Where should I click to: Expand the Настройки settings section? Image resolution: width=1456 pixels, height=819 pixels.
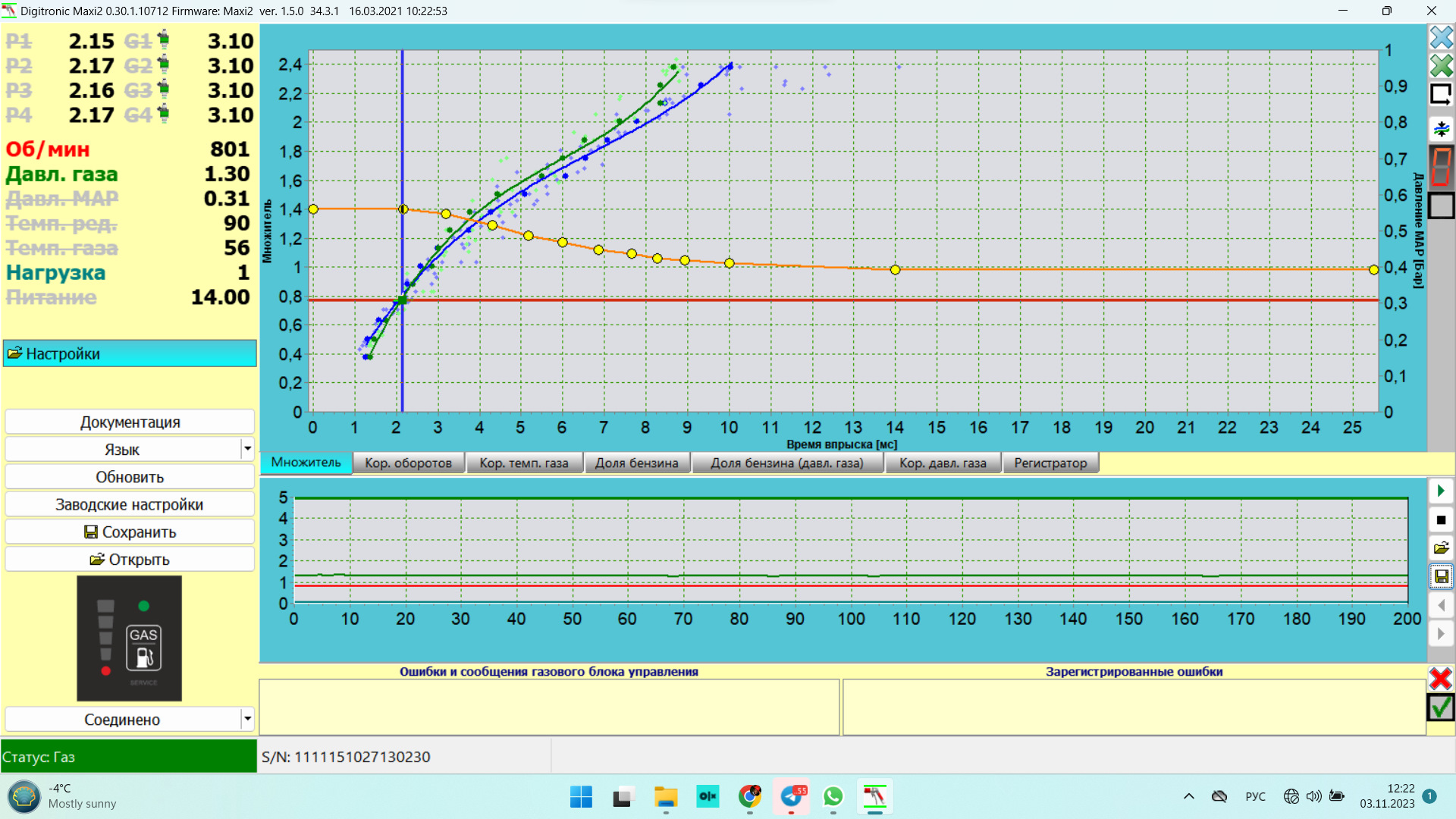pos(130,353)
